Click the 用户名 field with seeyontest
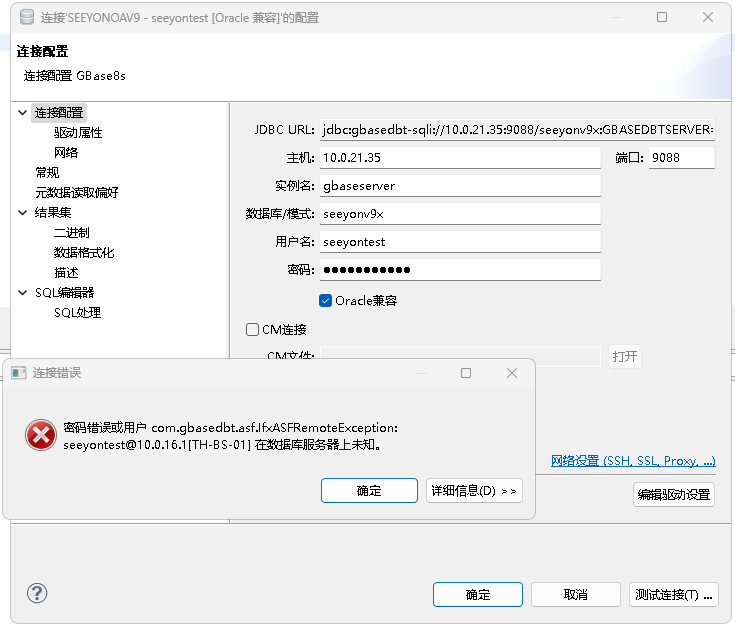This screenshot has width=735, height=625. coord(460,242)
